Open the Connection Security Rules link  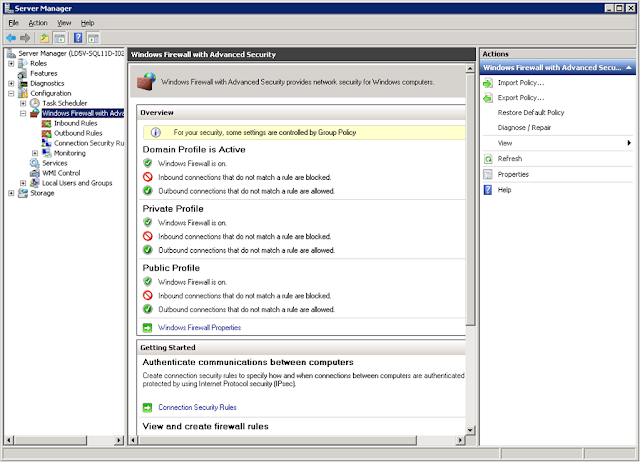click(197, 407)
